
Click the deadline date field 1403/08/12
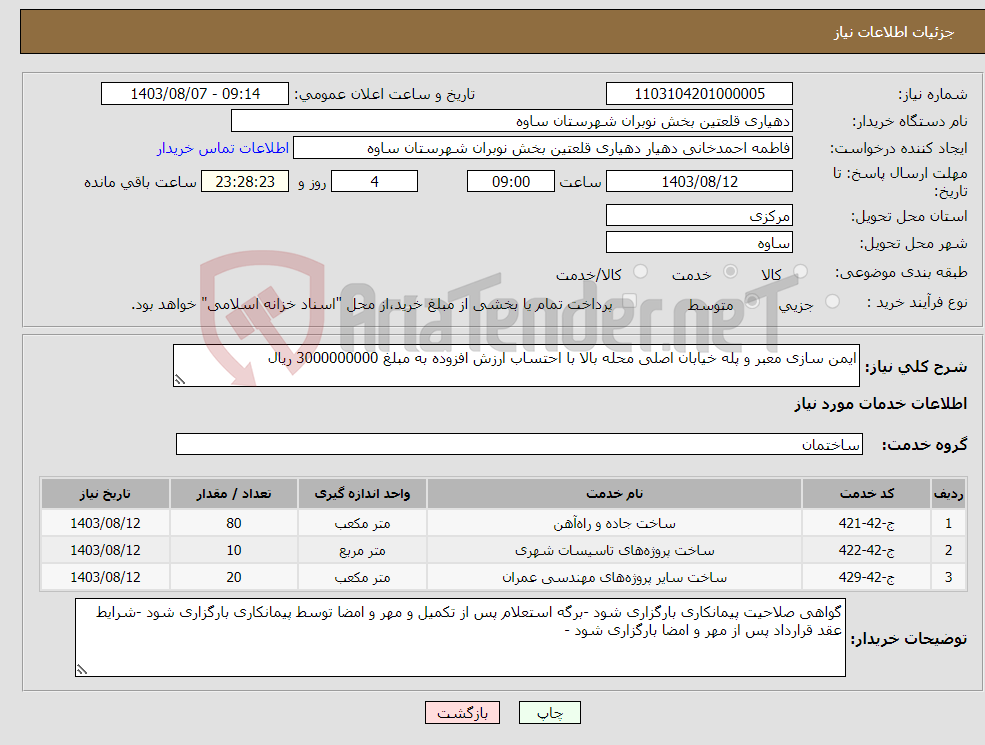pos(699,182)
